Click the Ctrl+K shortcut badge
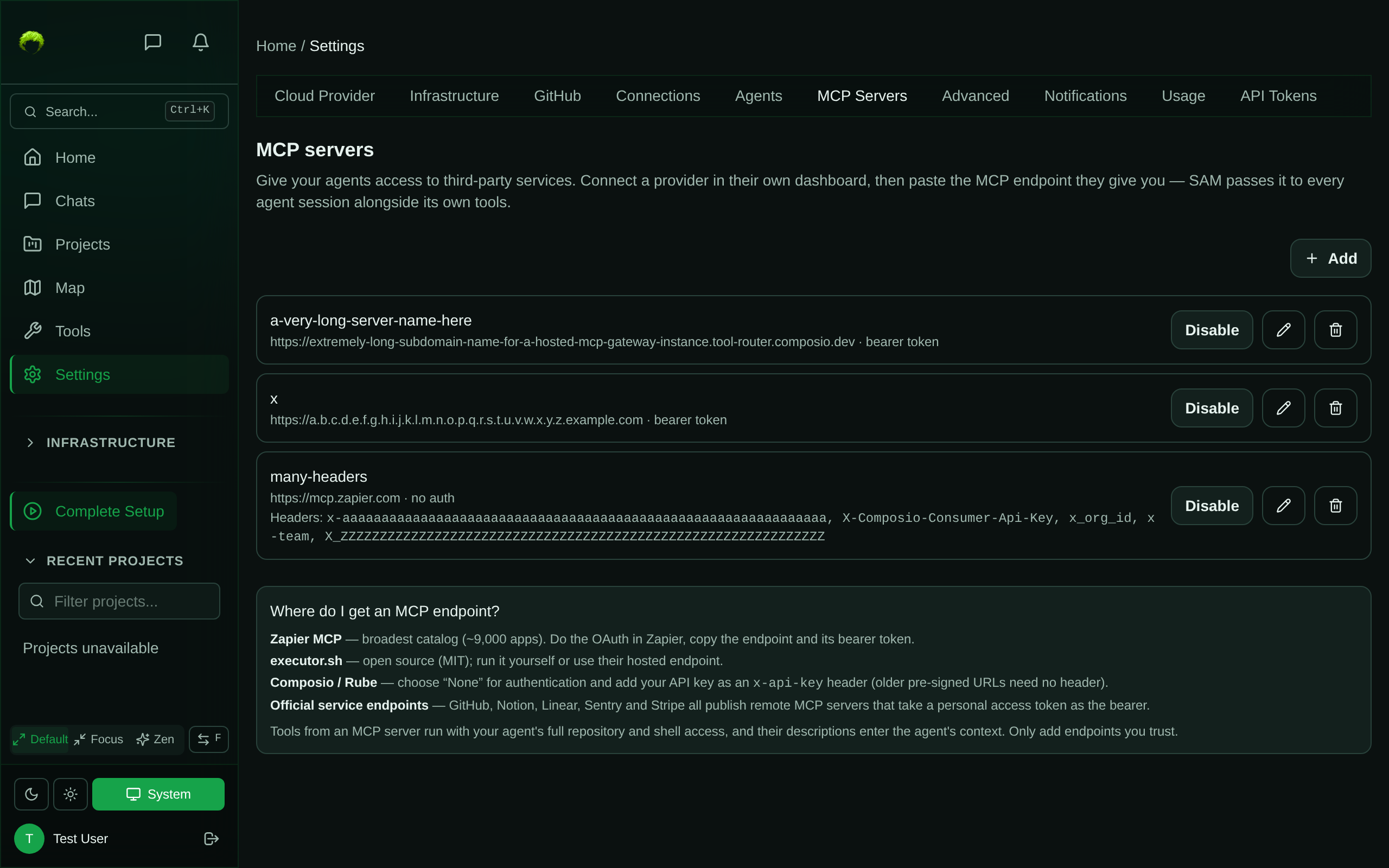1389x868 pixels. [190, 110]
